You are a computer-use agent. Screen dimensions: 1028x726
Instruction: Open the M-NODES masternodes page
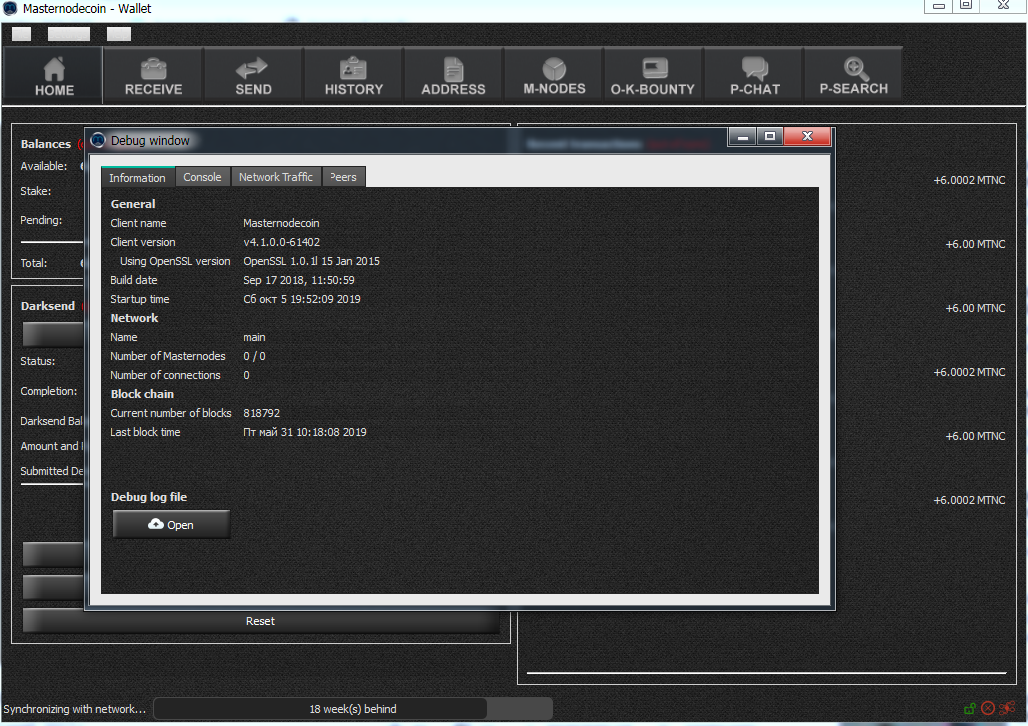click(554, 75)
